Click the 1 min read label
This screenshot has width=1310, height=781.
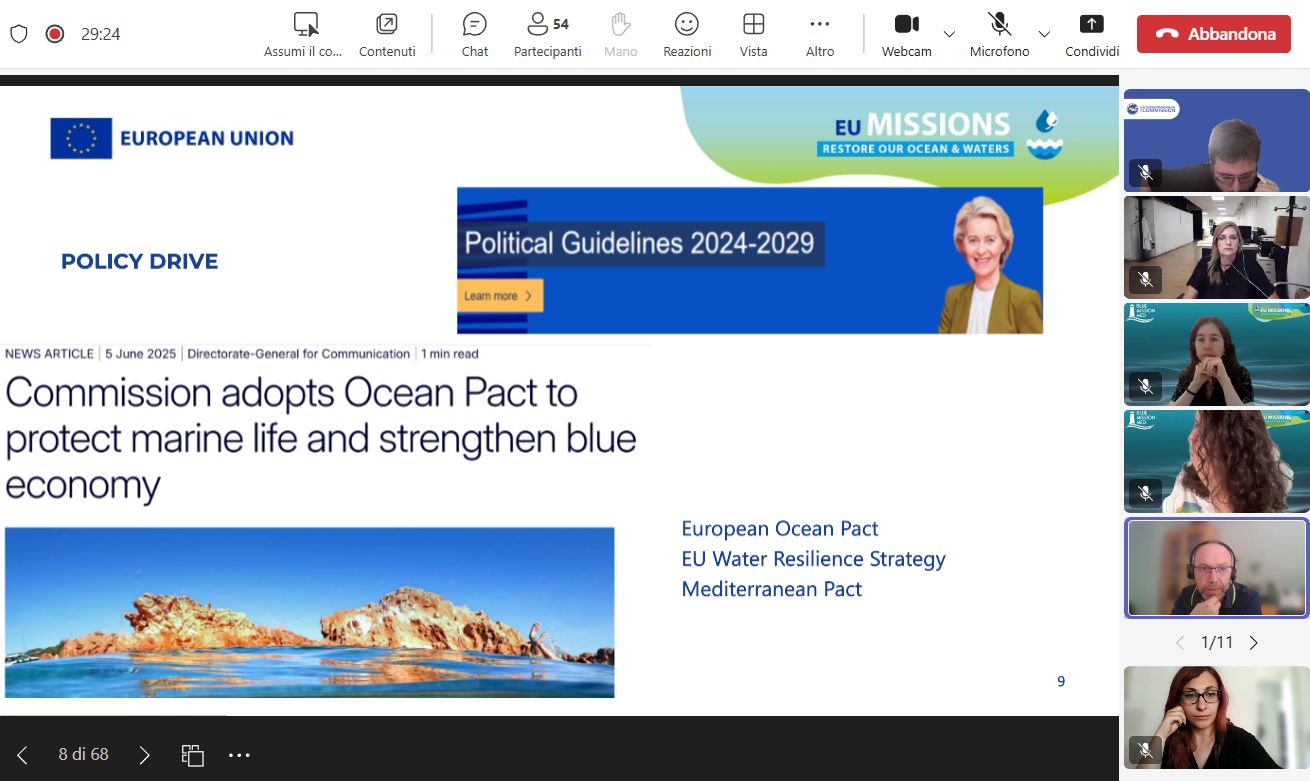coord(450,354)
